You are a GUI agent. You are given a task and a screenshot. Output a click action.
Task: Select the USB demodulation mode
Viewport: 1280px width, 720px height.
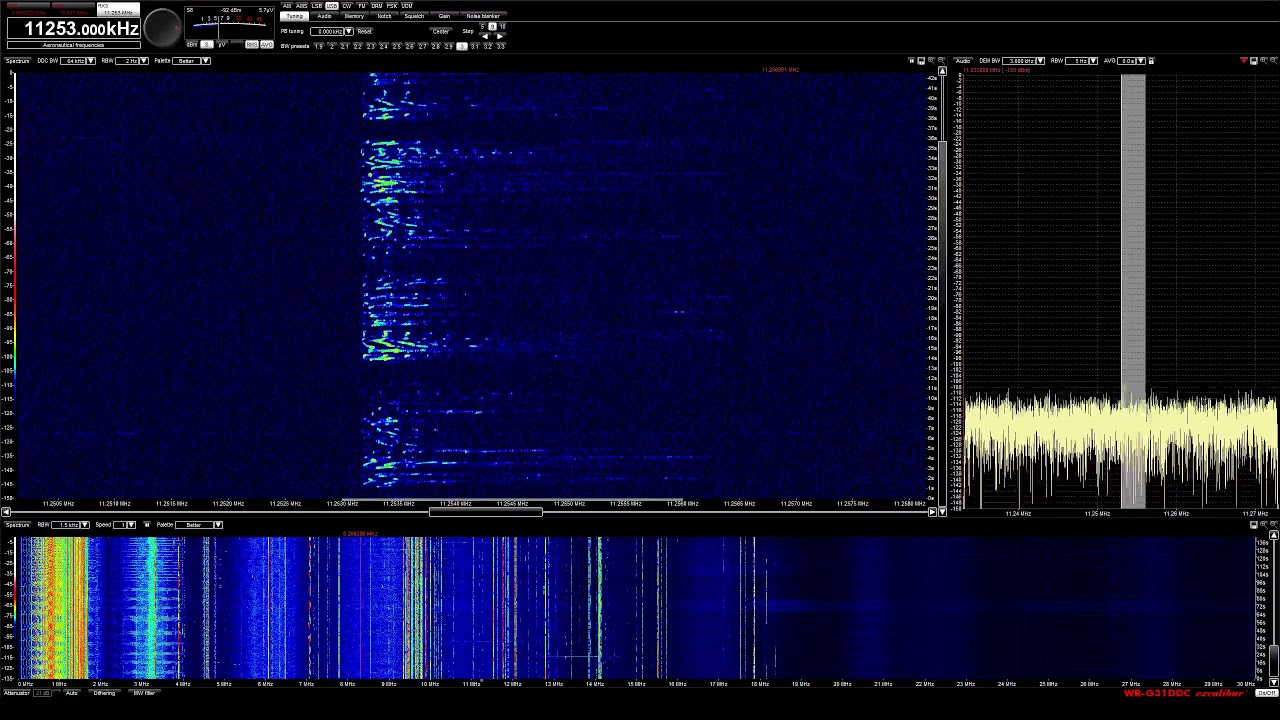coord(332,6)
